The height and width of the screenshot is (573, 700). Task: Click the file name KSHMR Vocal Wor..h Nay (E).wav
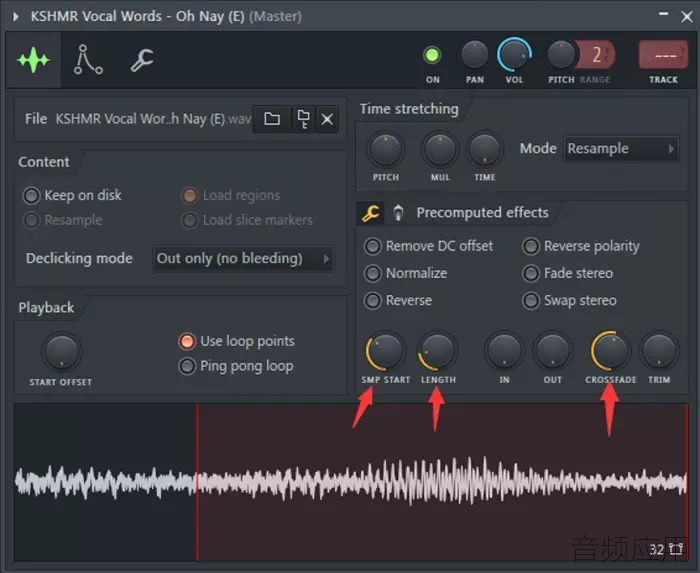click(153, 119)
